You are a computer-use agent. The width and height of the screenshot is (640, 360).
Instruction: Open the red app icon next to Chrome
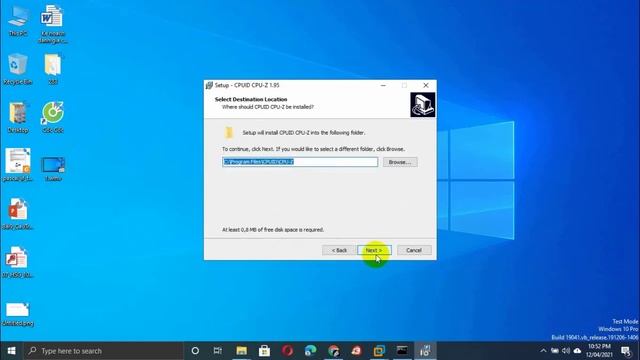(356, 351)
